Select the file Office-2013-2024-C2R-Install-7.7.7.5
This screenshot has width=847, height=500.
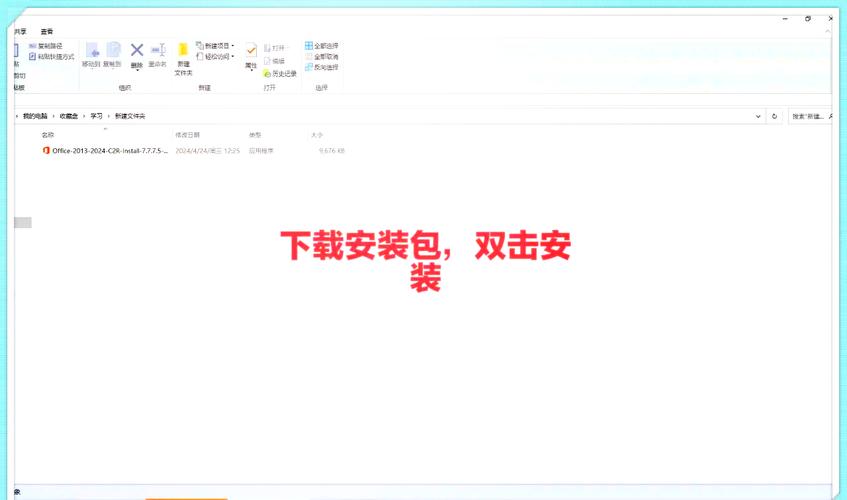click(110, 151)
